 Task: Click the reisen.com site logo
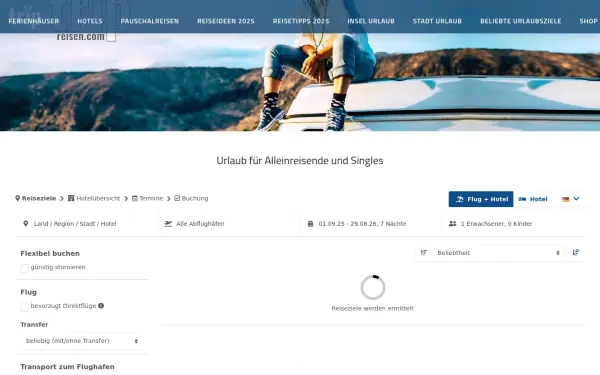tap(81, 37)
